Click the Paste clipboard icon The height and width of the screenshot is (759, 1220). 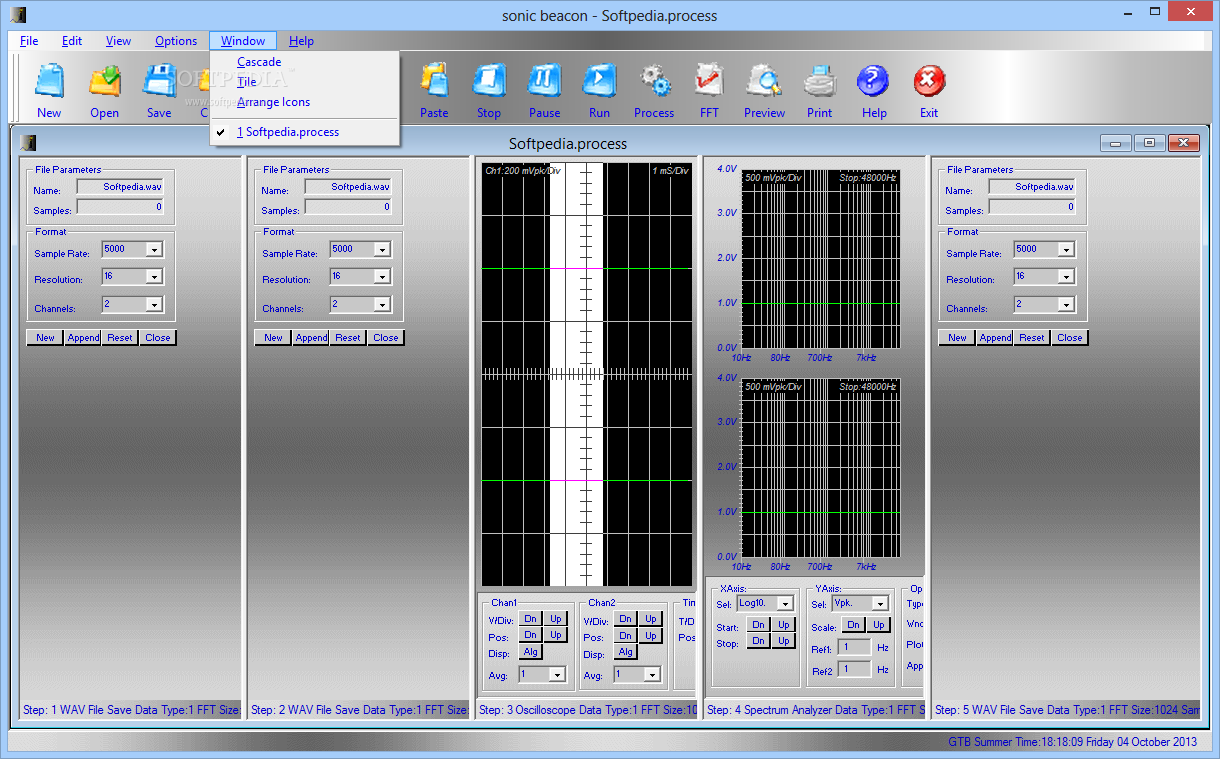click(434, 81)
